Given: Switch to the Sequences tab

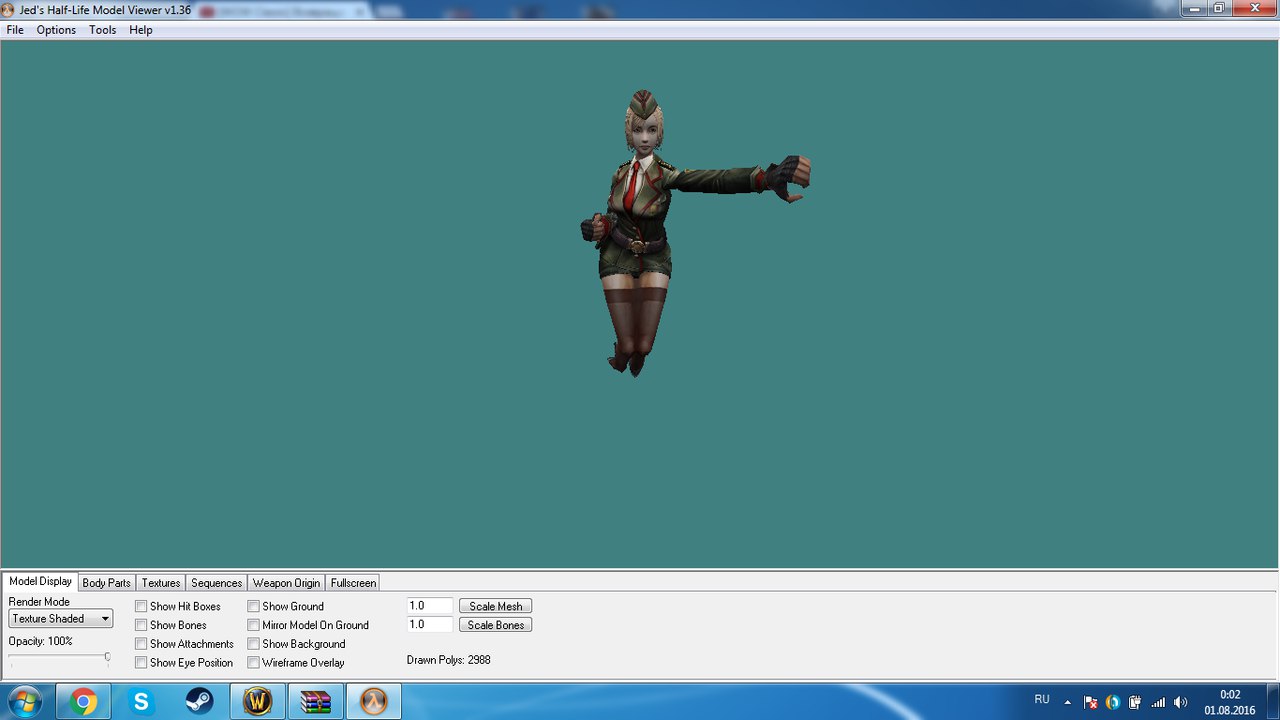Looking at the screenshot, I should click(x=217, y=583).
